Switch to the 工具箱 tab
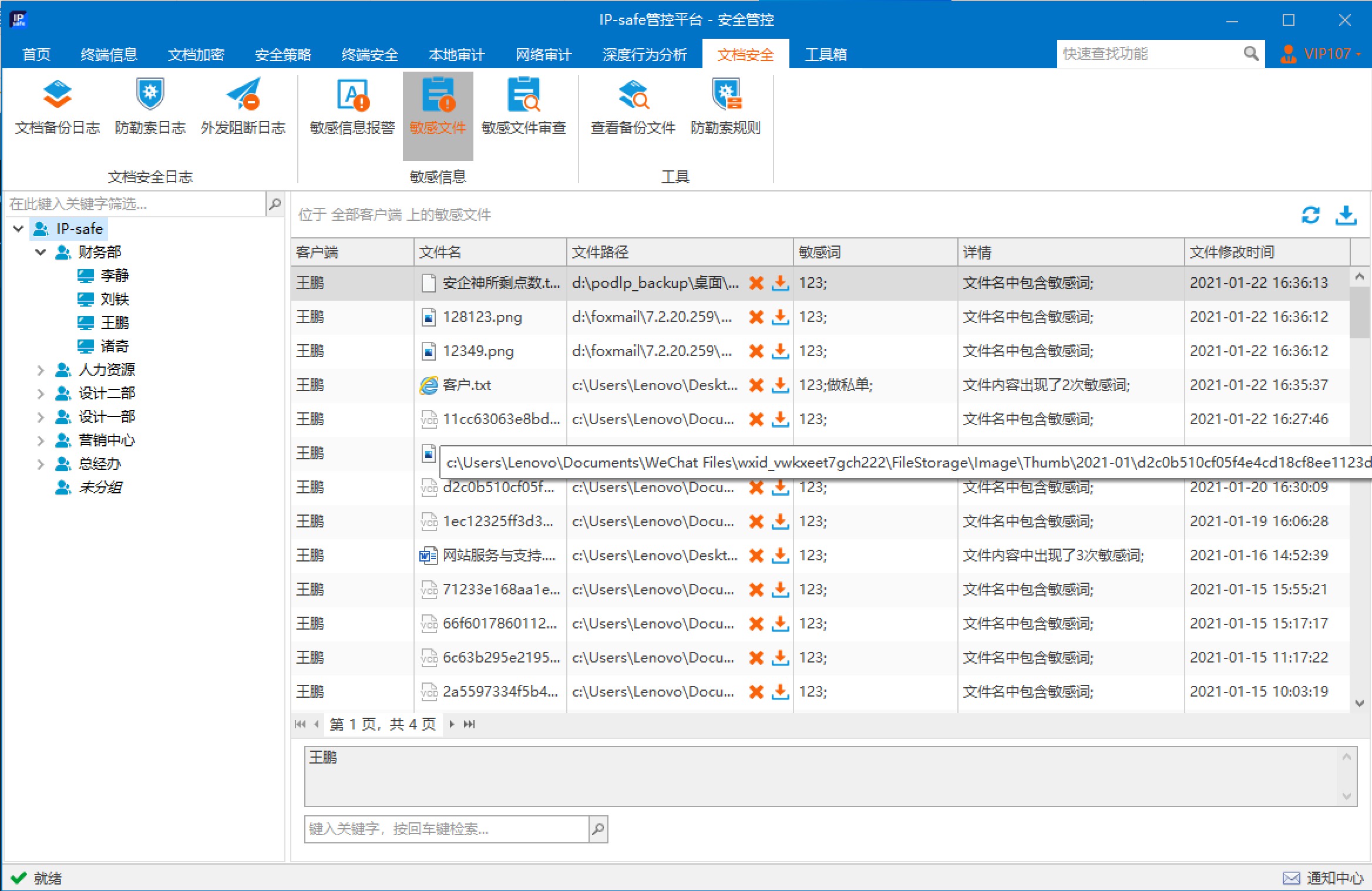 tap(825, 55)
